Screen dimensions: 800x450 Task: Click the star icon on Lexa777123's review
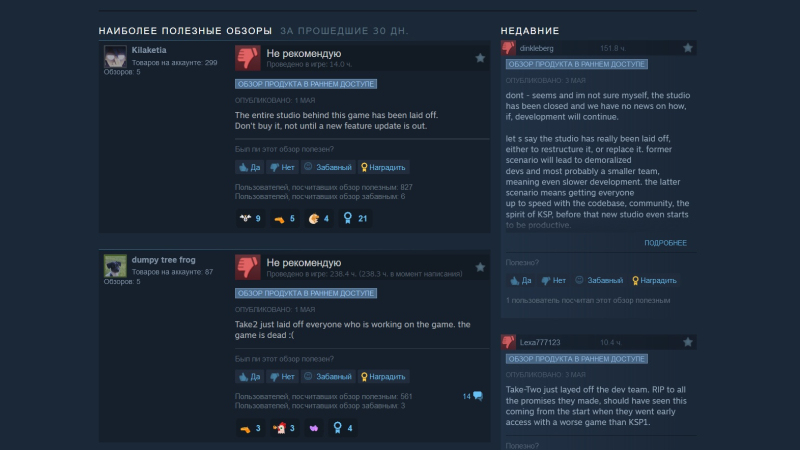[x=688, y=342]
